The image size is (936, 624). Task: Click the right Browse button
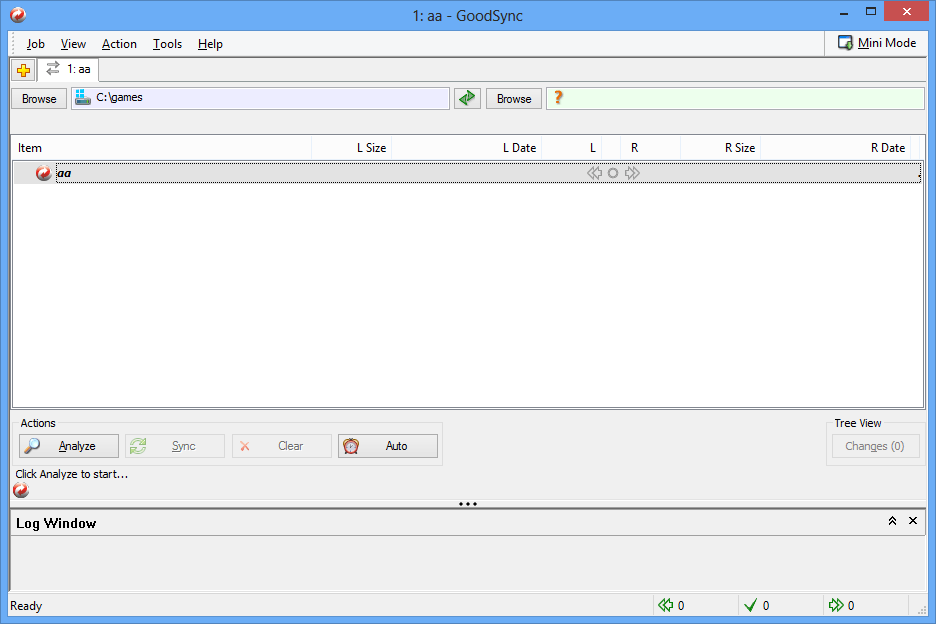(514, 99)
